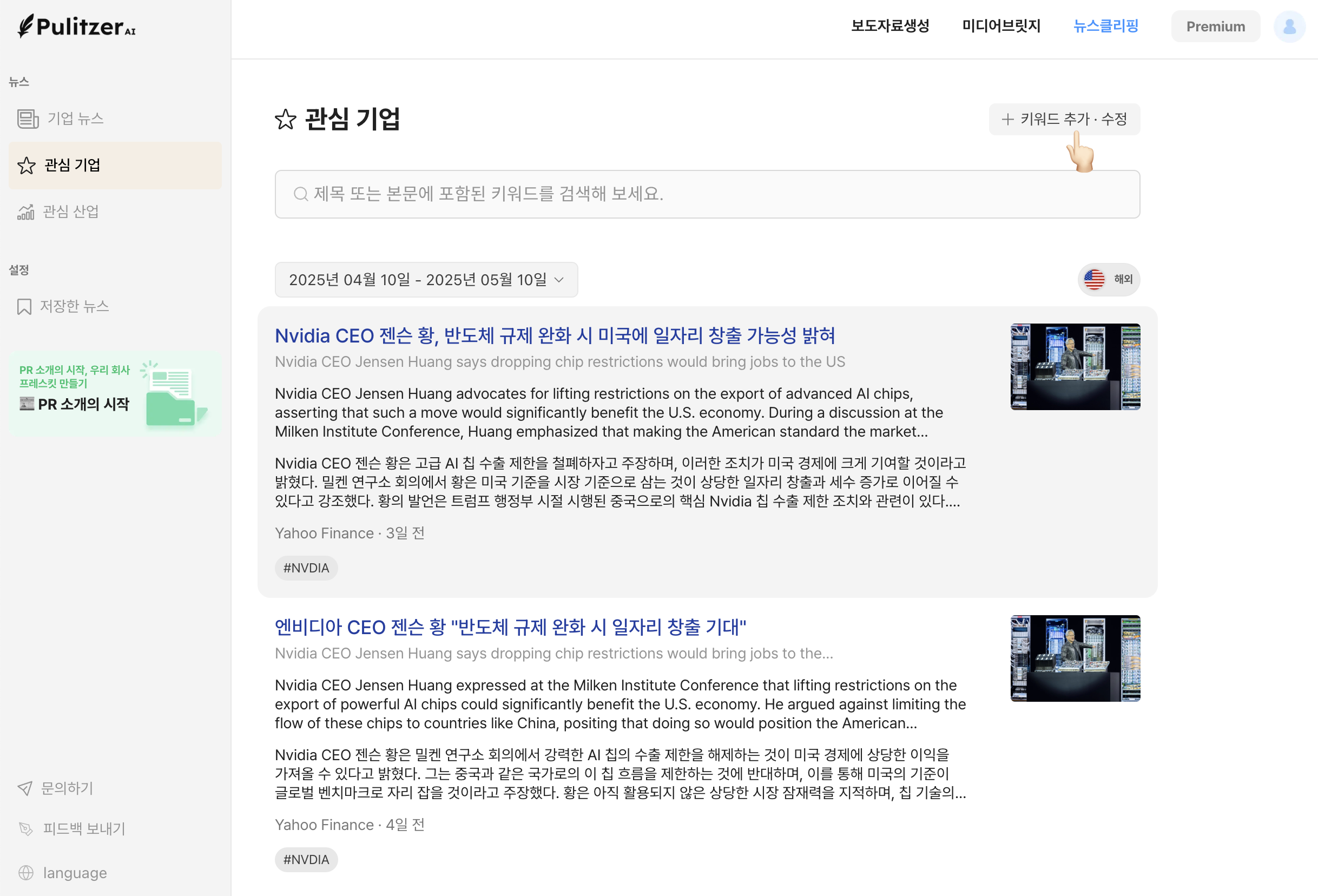Click plus icon in keyword add button
The width and height of the screenshot is (1318, 896).
[1007, 119]
